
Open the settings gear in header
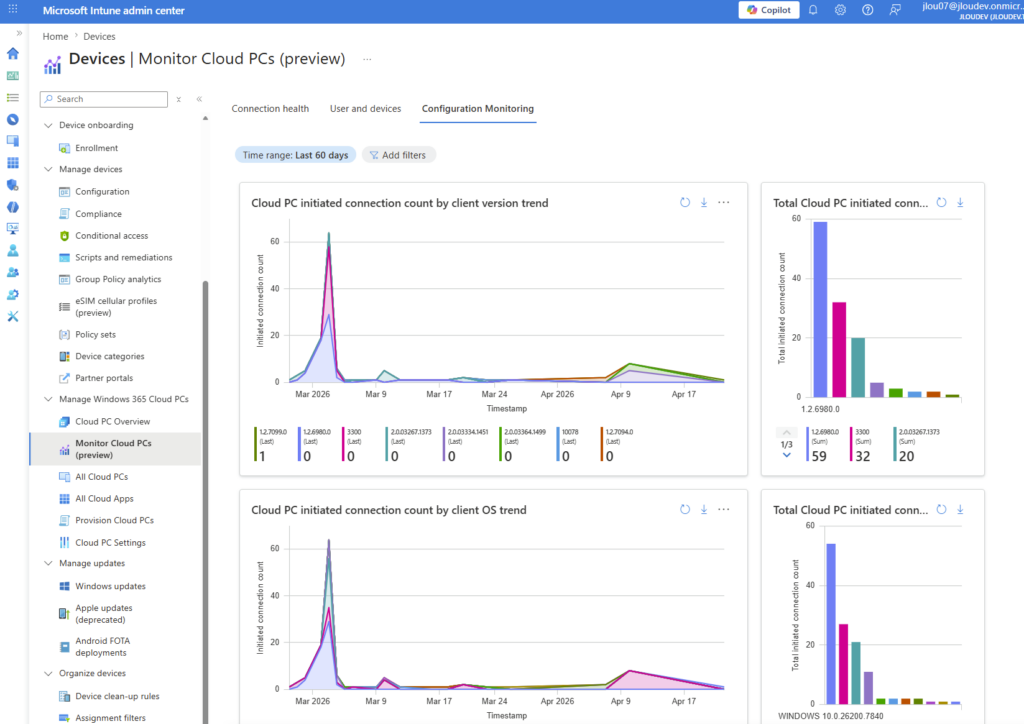[x=840, y=10]
